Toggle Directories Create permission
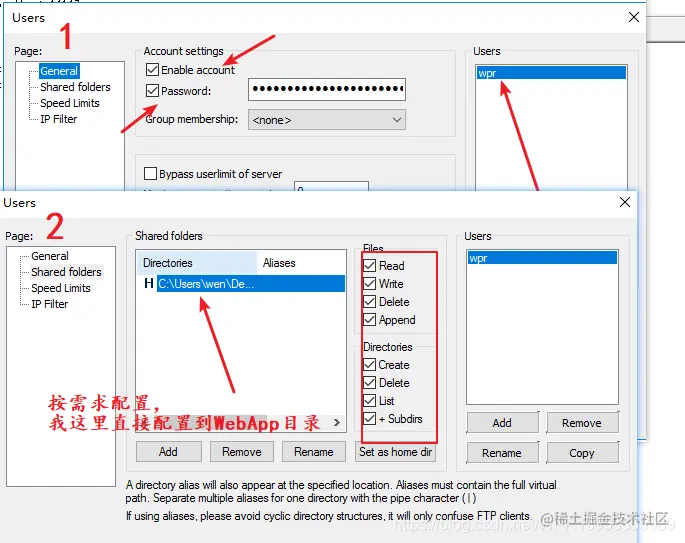Image resolution: width=685 pixels, height=543 pixels. 370,365
